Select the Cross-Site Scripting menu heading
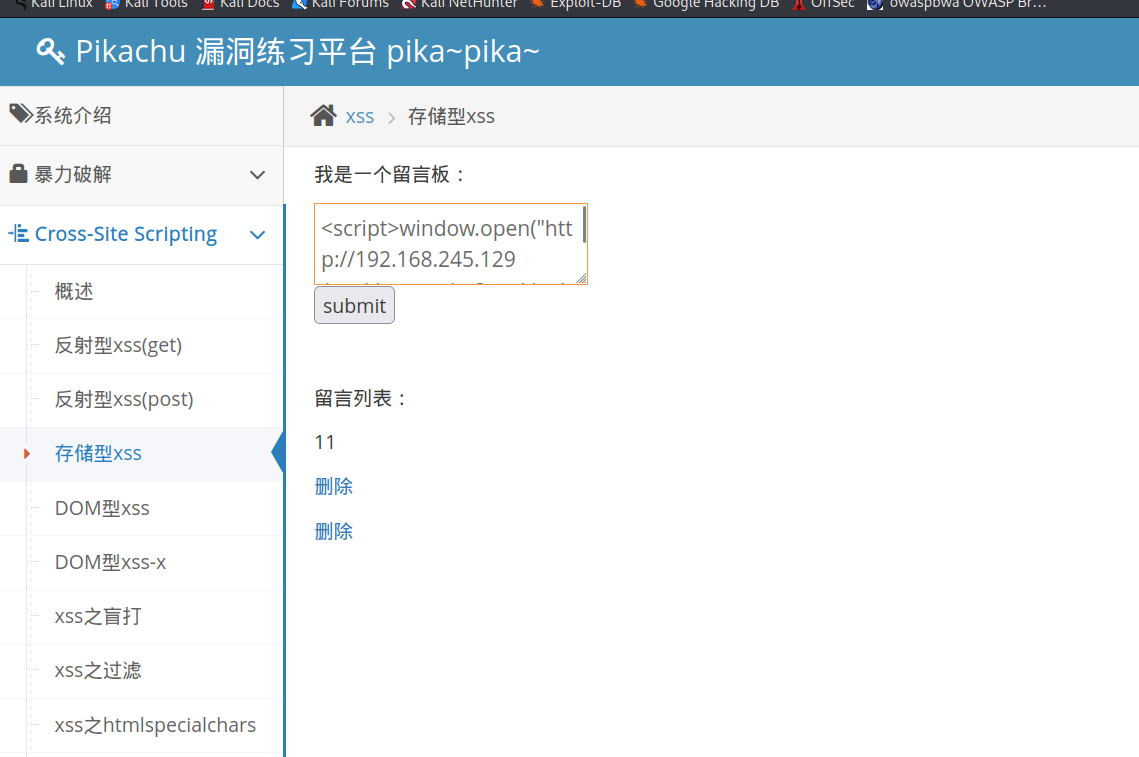This screenshot has height=757, width=1139. [x=126, y=234]
